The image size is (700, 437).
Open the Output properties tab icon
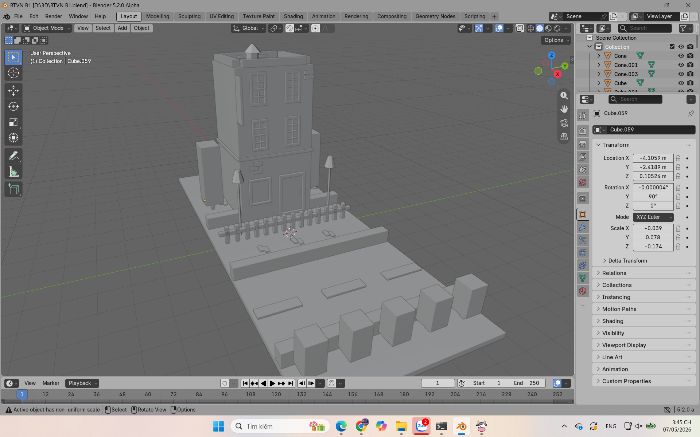[583, 144]
